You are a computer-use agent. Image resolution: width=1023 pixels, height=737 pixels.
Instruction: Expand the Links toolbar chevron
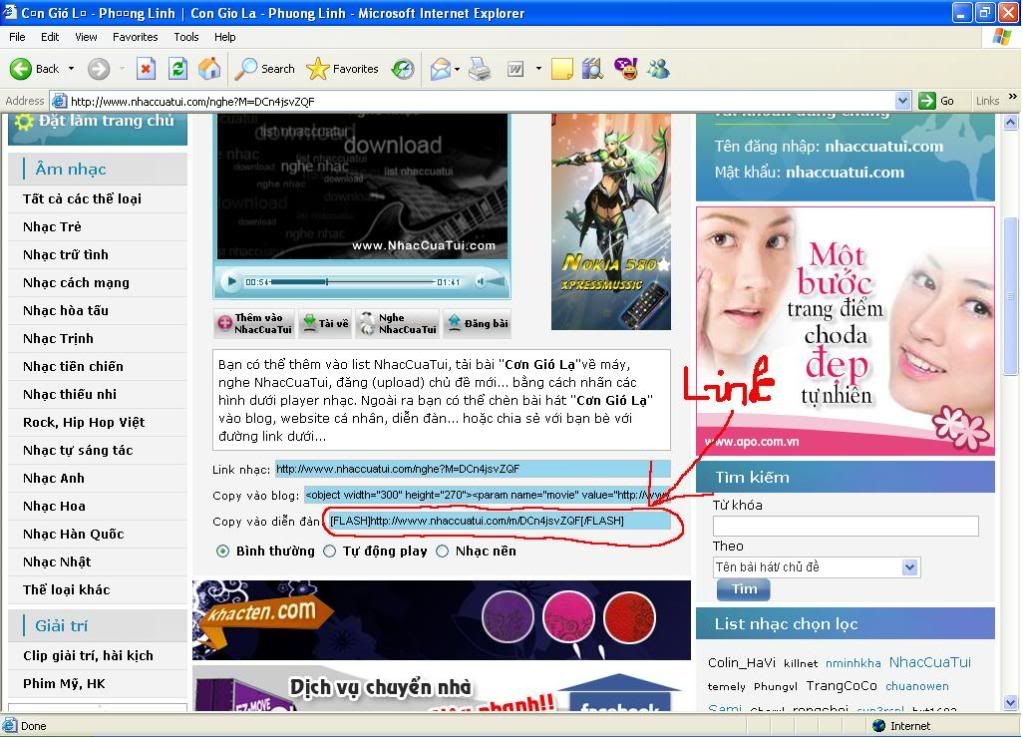1013,97
